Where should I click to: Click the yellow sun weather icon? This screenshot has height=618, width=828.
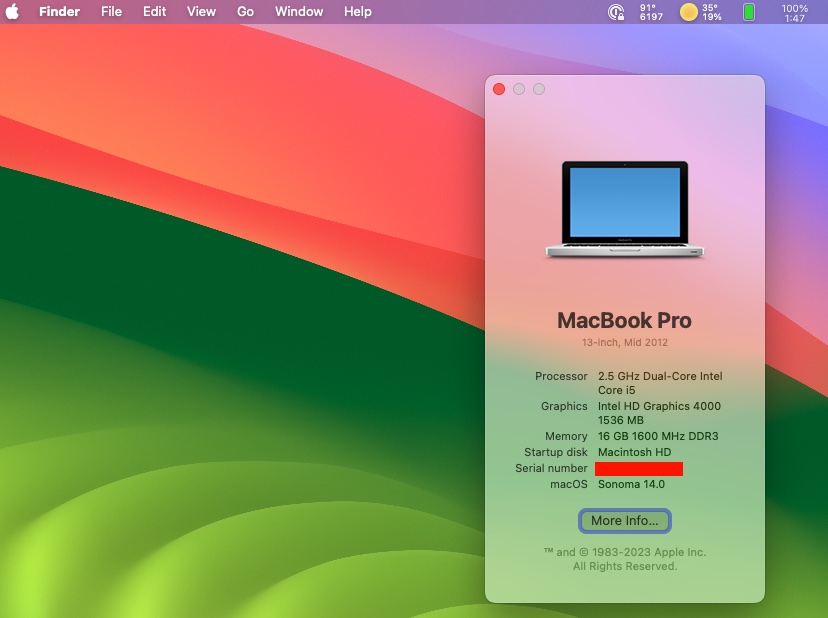689,12
